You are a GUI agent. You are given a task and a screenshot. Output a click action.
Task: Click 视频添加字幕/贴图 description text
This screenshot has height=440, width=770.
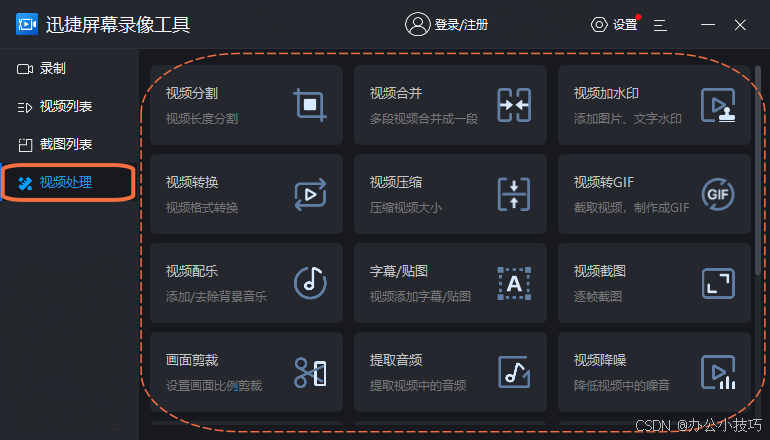(x=420, y=297)
